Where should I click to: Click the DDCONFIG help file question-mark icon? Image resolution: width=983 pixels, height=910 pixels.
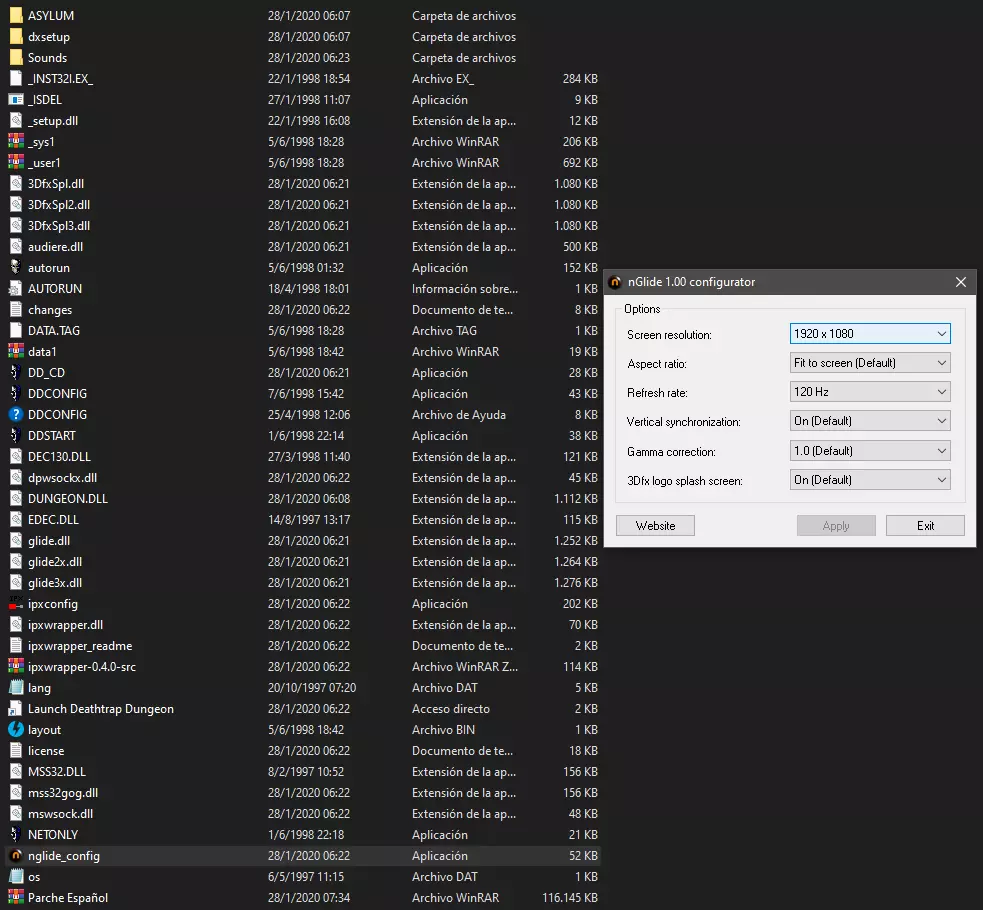click(16, 415)
